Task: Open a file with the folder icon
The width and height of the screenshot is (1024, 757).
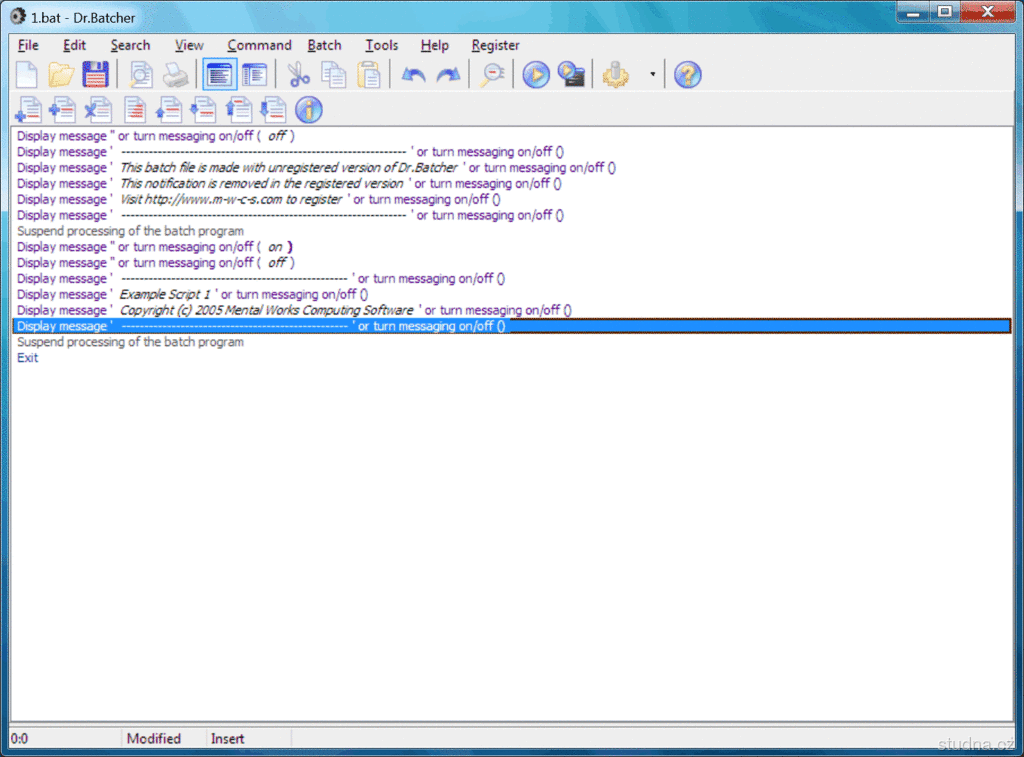Action: [x=61, y=75]
